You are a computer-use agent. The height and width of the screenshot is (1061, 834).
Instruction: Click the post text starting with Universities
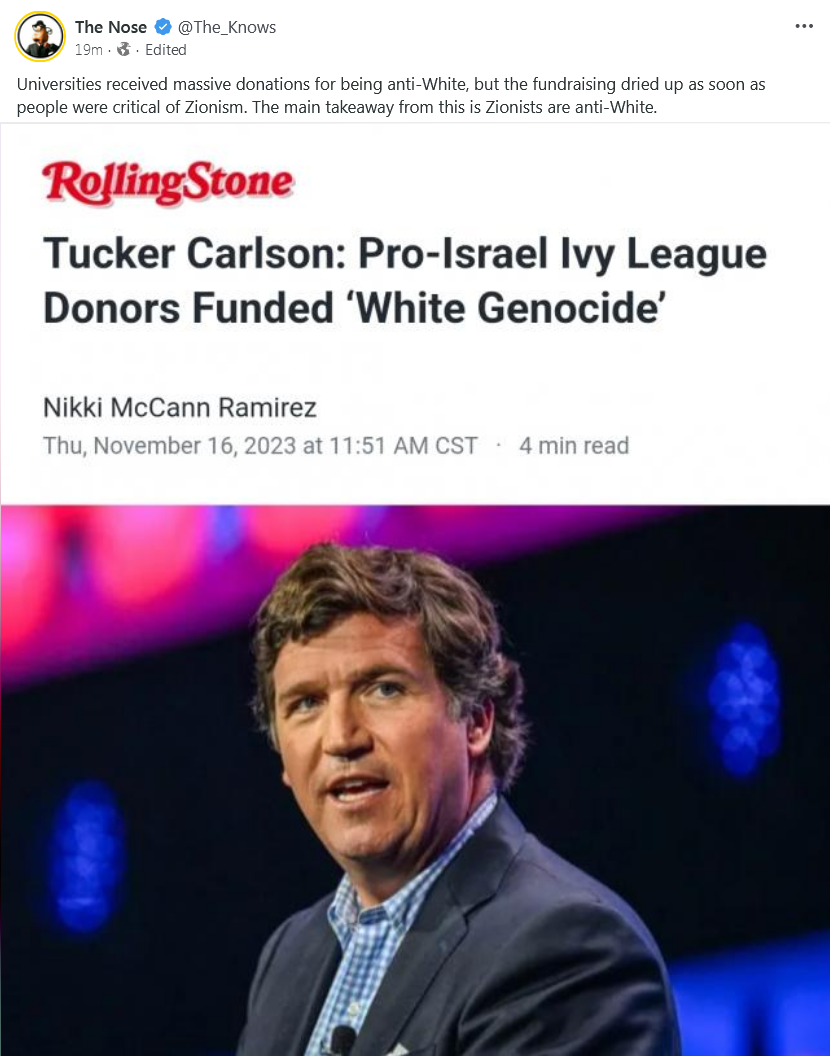pyautogui.click(x=391, y=95)
